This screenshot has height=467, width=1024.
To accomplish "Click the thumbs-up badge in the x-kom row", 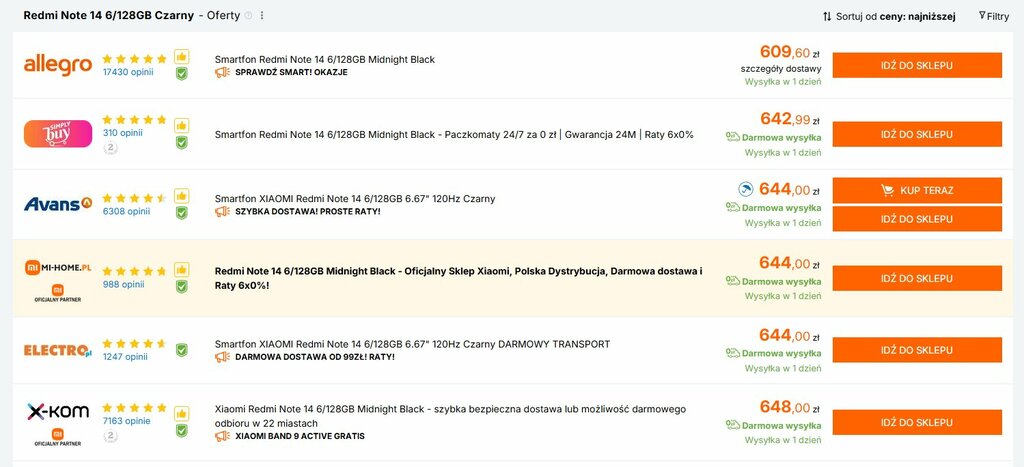I will tap(182, 413).
